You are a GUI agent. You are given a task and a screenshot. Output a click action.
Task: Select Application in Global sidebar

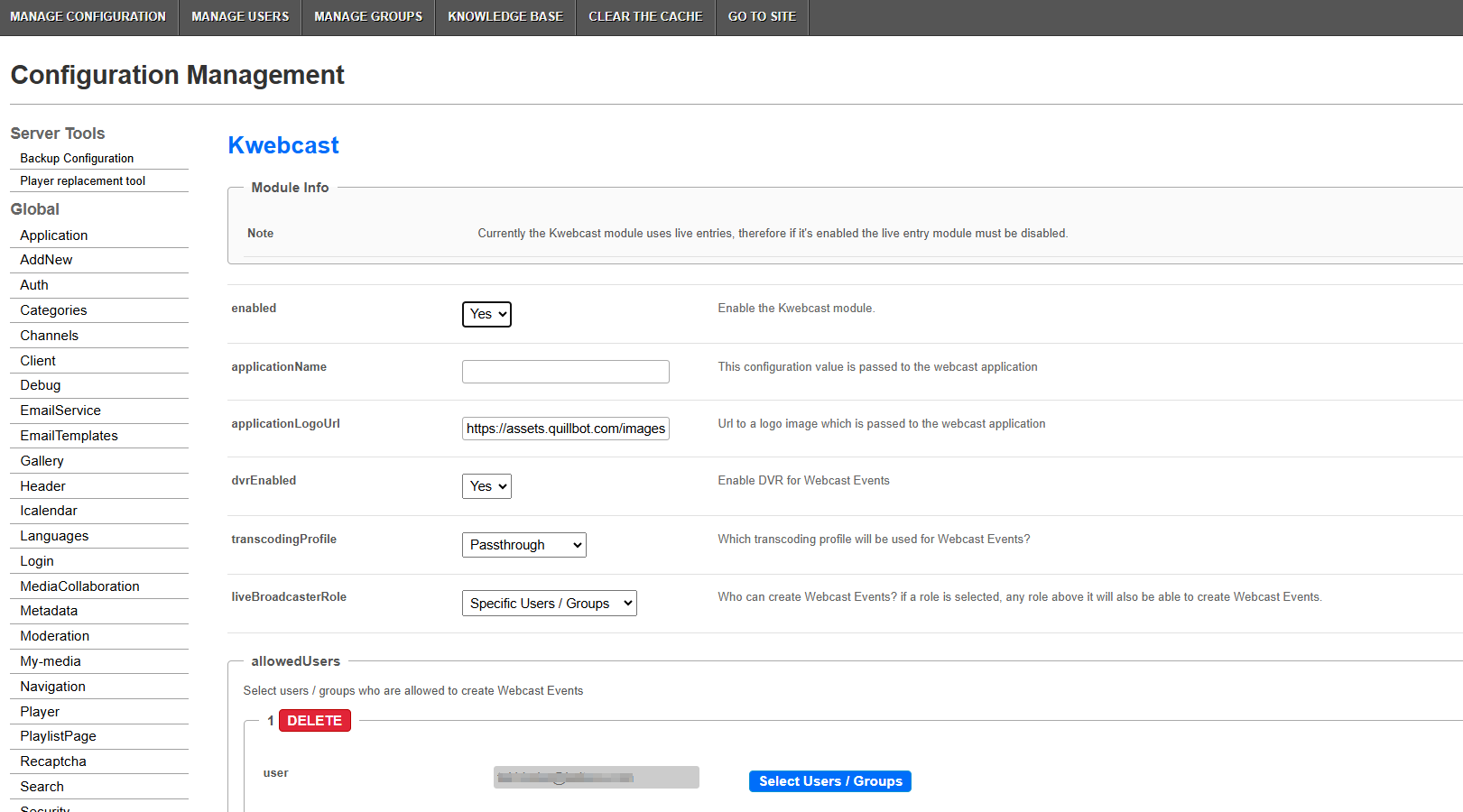[54, 235]
